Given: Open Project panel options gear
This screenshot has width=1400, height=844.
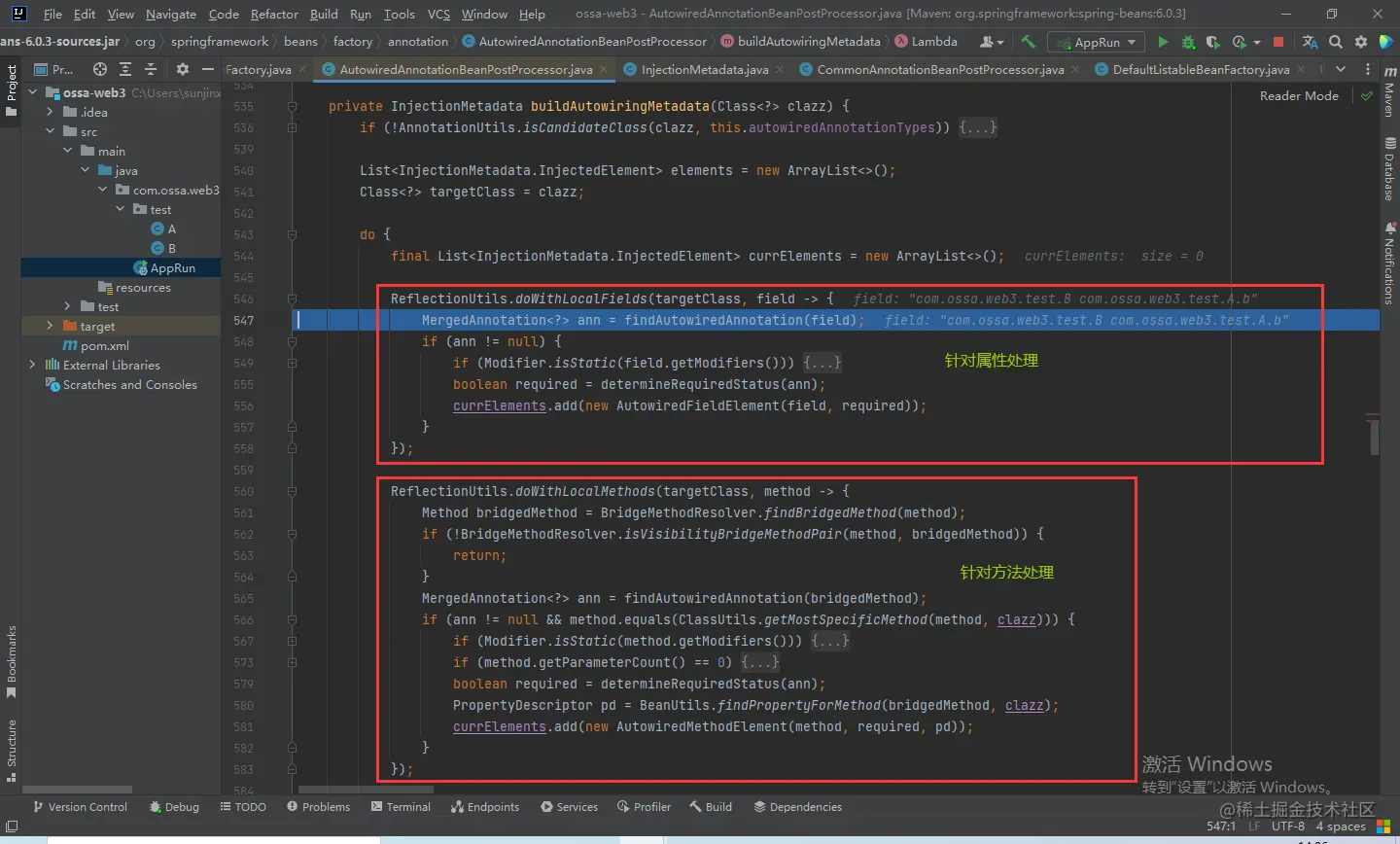Looking at the screenshot, I should [x=182, y=69].
